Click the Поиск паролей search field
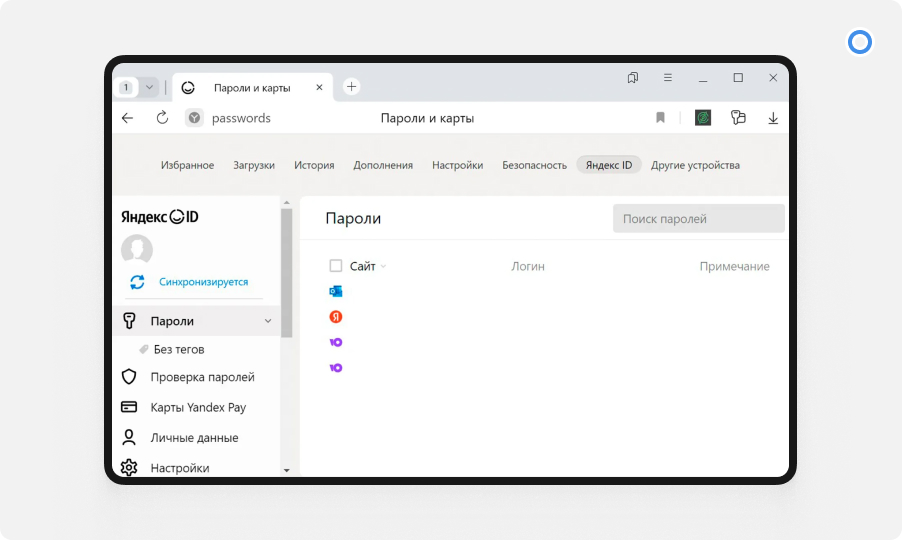The image size is (902, 540). pyautogui.click(x=698, y=218)
